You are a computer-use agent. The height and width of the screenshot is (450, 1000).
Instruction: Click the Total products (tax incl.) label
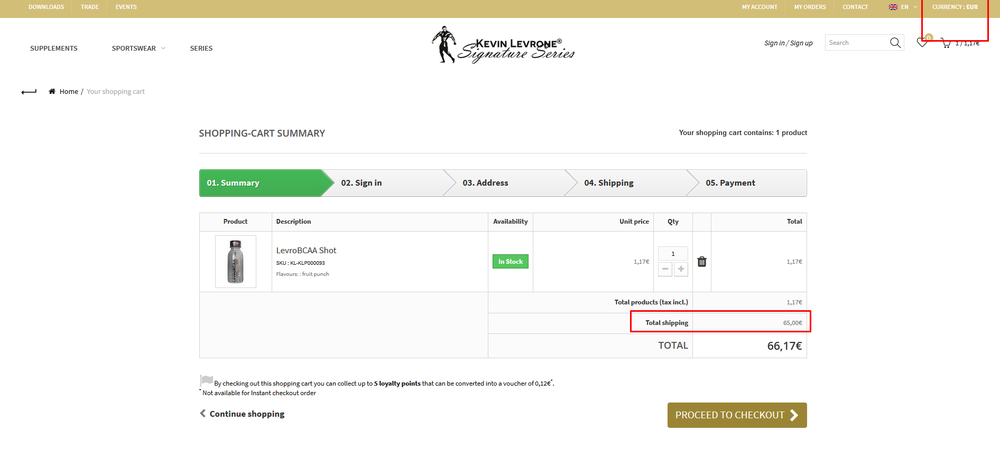[651, 302]
